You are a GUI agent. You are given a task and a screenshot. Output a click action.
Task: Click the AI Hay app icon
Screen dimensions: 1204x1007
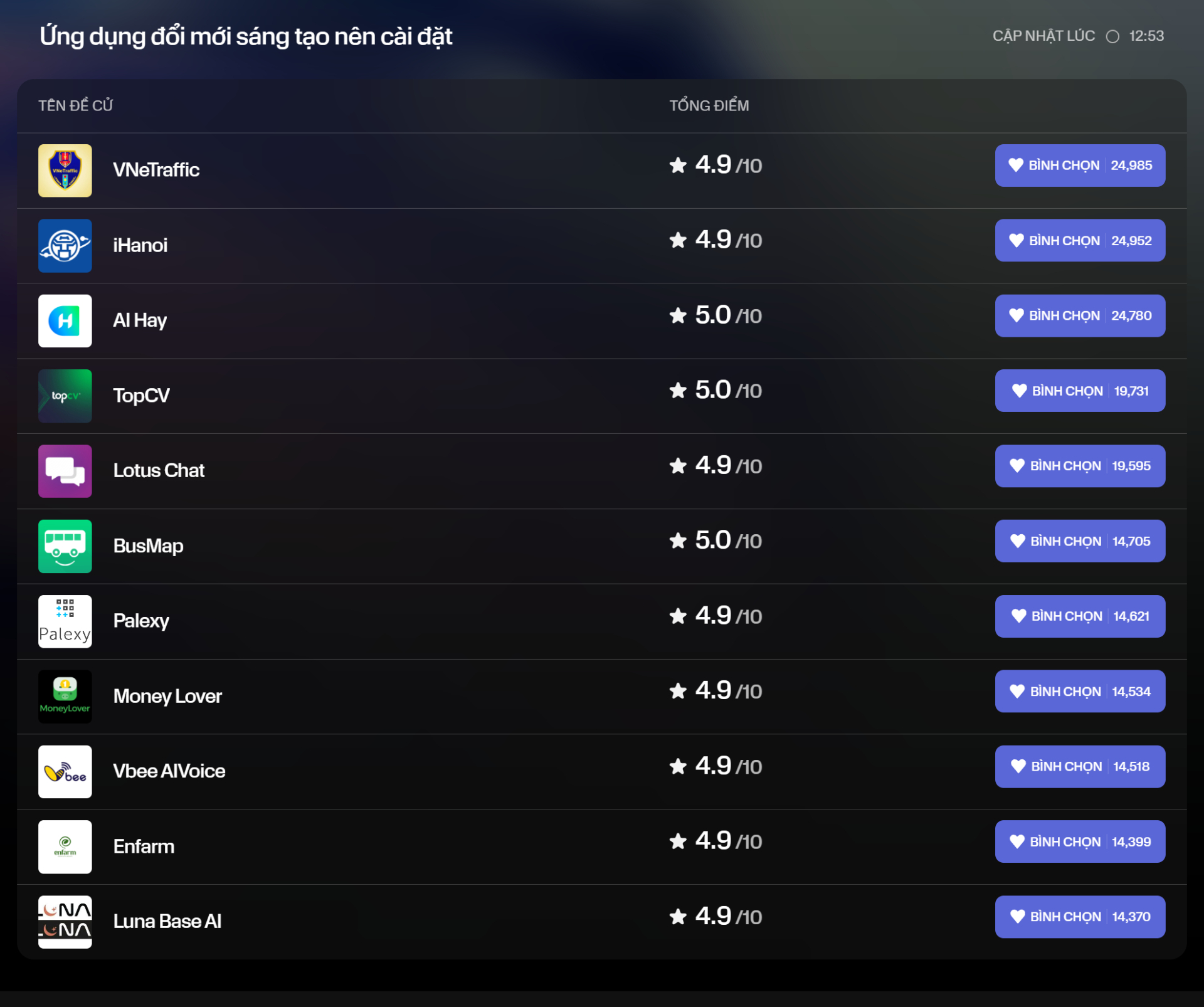65,321
